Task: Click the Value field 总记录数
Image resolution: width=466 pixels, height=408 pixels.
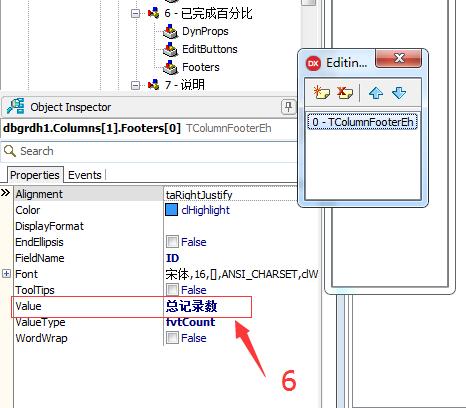Action: (x=191, y=306)
